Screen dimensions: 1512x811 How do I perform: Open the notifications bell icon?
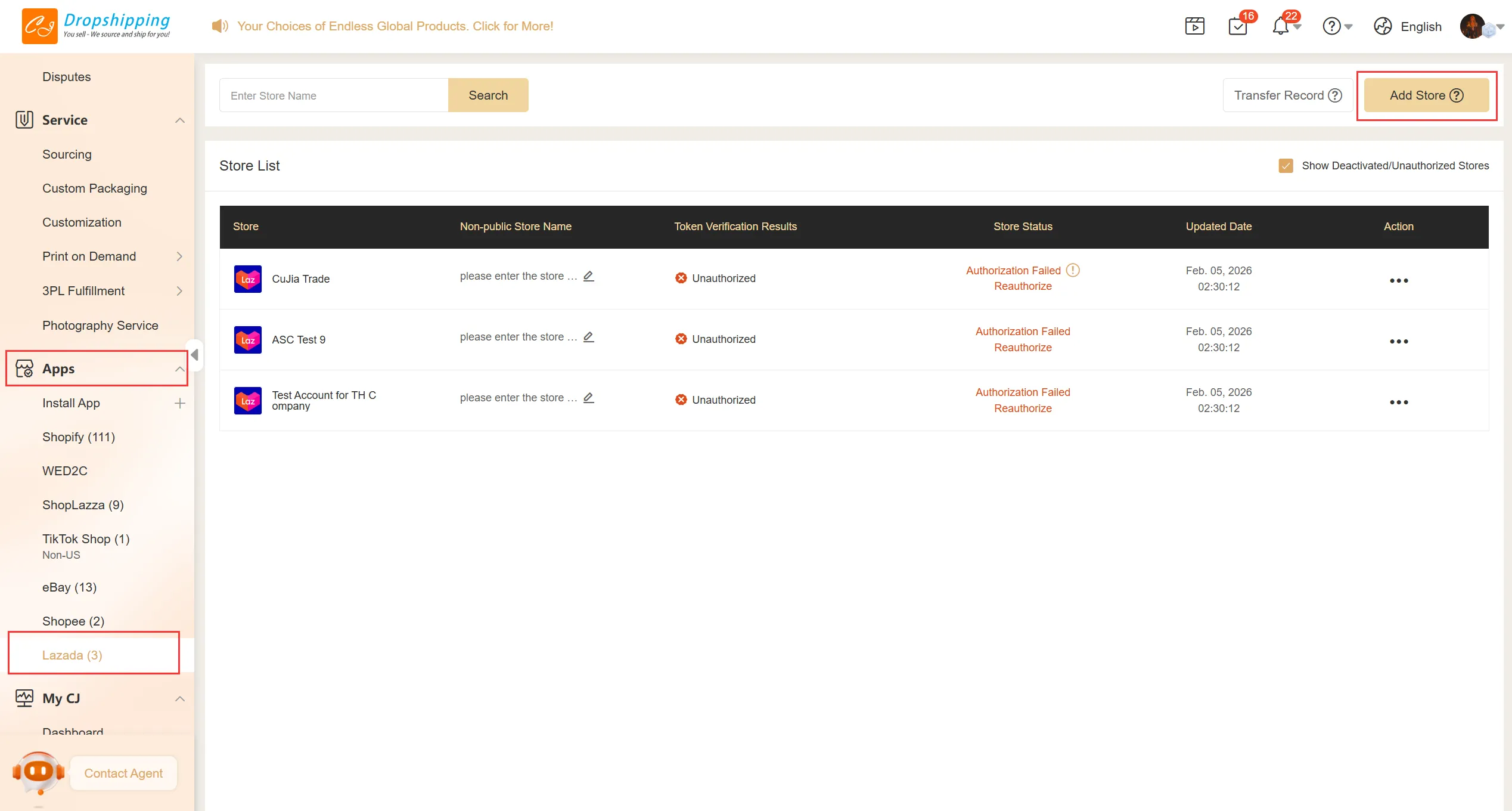tap(1281, 26)
